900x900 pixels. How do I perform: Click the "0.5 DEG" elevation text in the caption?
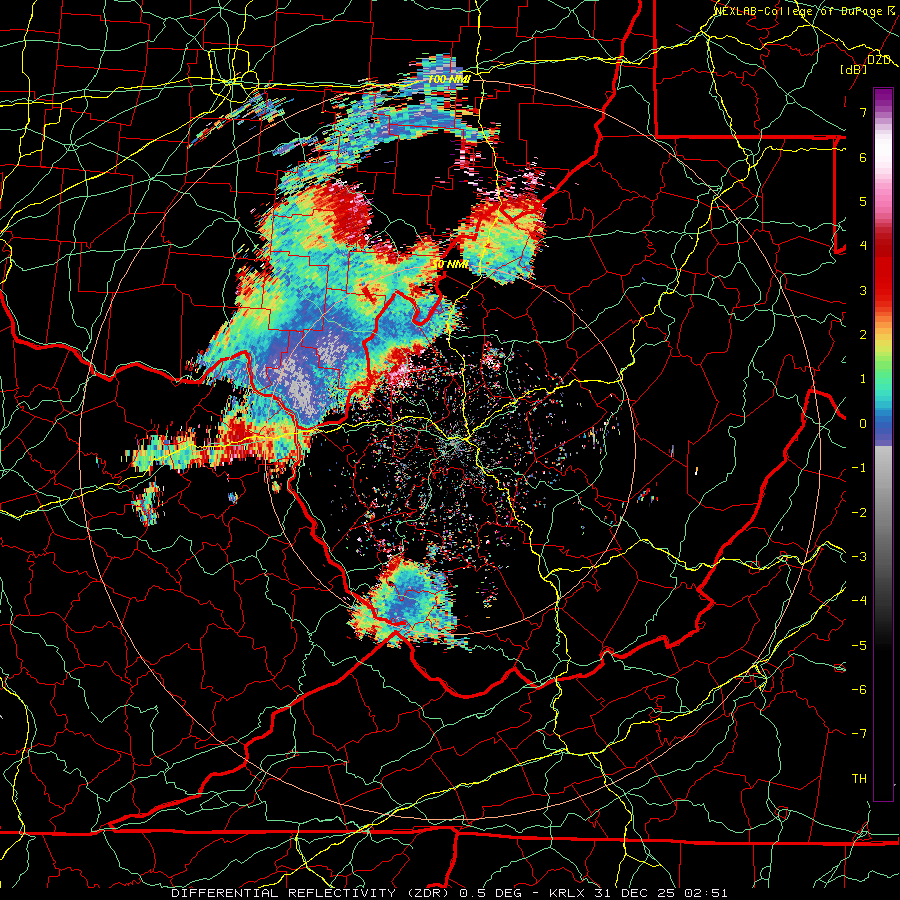(490, 893)
